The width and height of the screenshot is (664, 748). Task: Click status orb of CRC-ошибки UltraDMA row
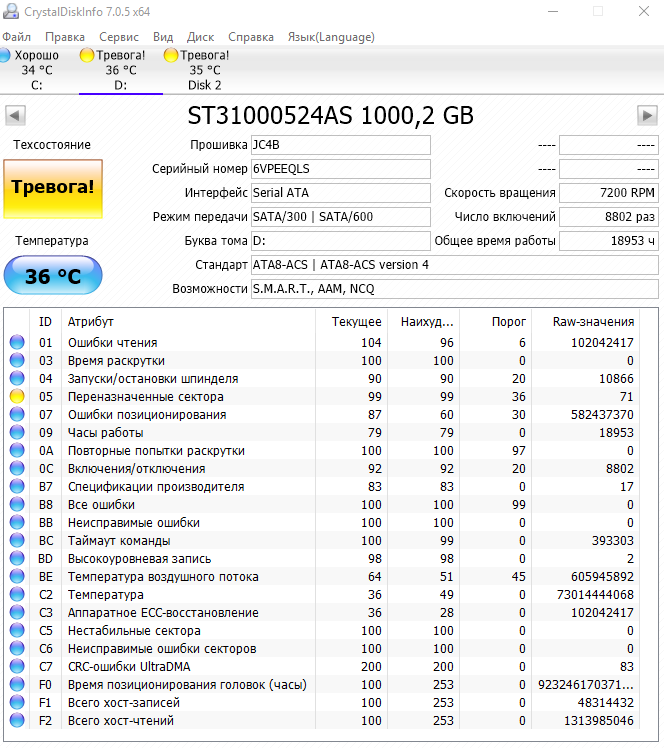[x=17, y=666]
